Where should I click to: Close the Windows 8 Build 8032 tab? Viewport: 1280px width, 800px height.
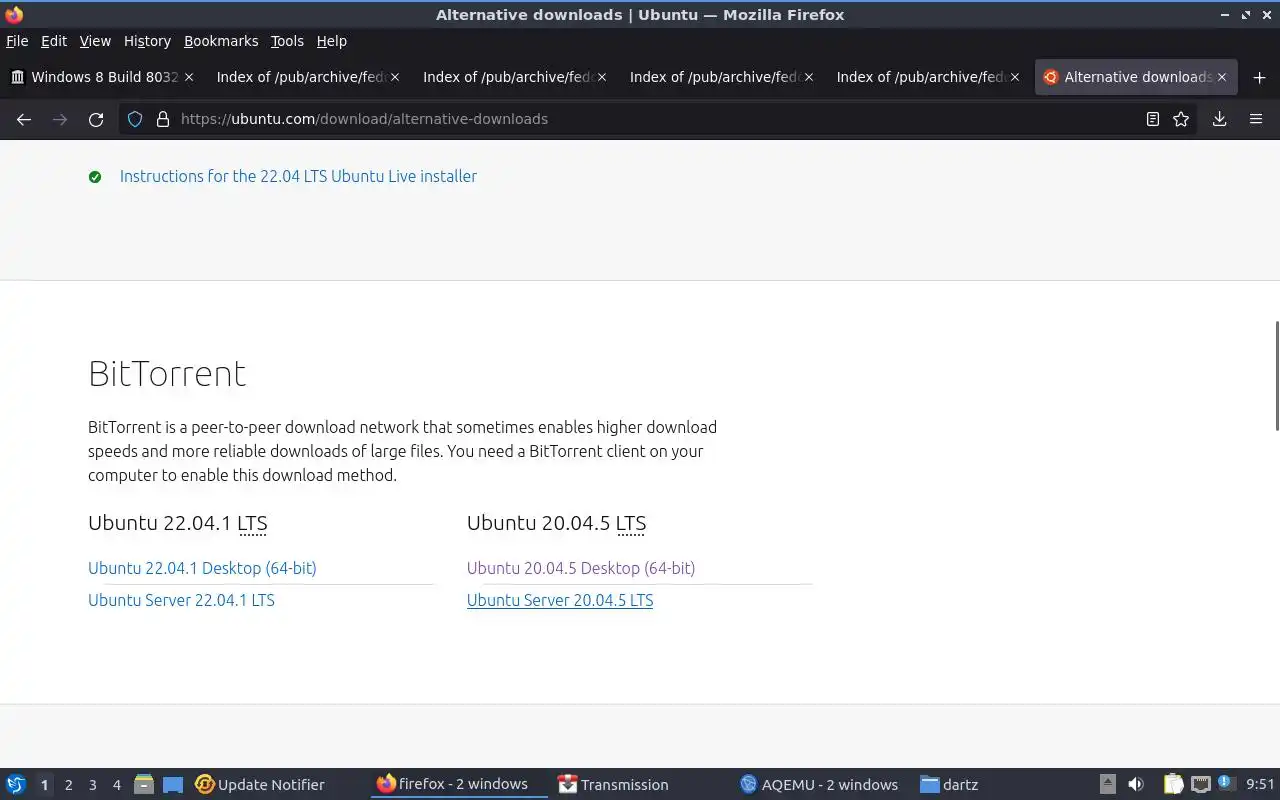click(x=189, y=77)
